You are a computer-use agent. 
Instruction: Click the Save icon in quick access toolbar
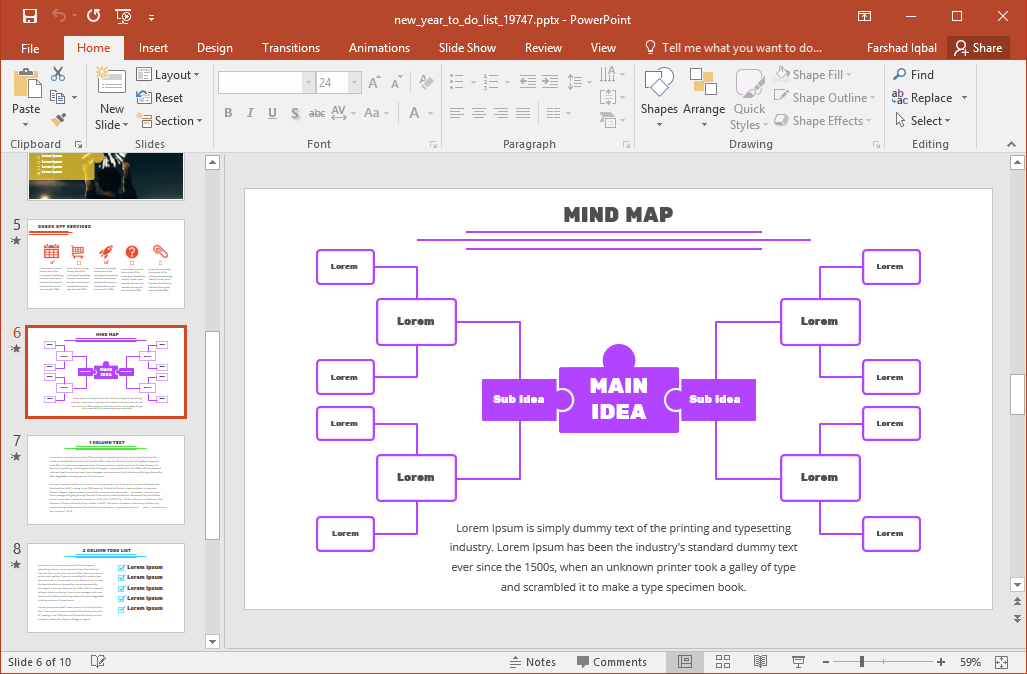point(30,16)
